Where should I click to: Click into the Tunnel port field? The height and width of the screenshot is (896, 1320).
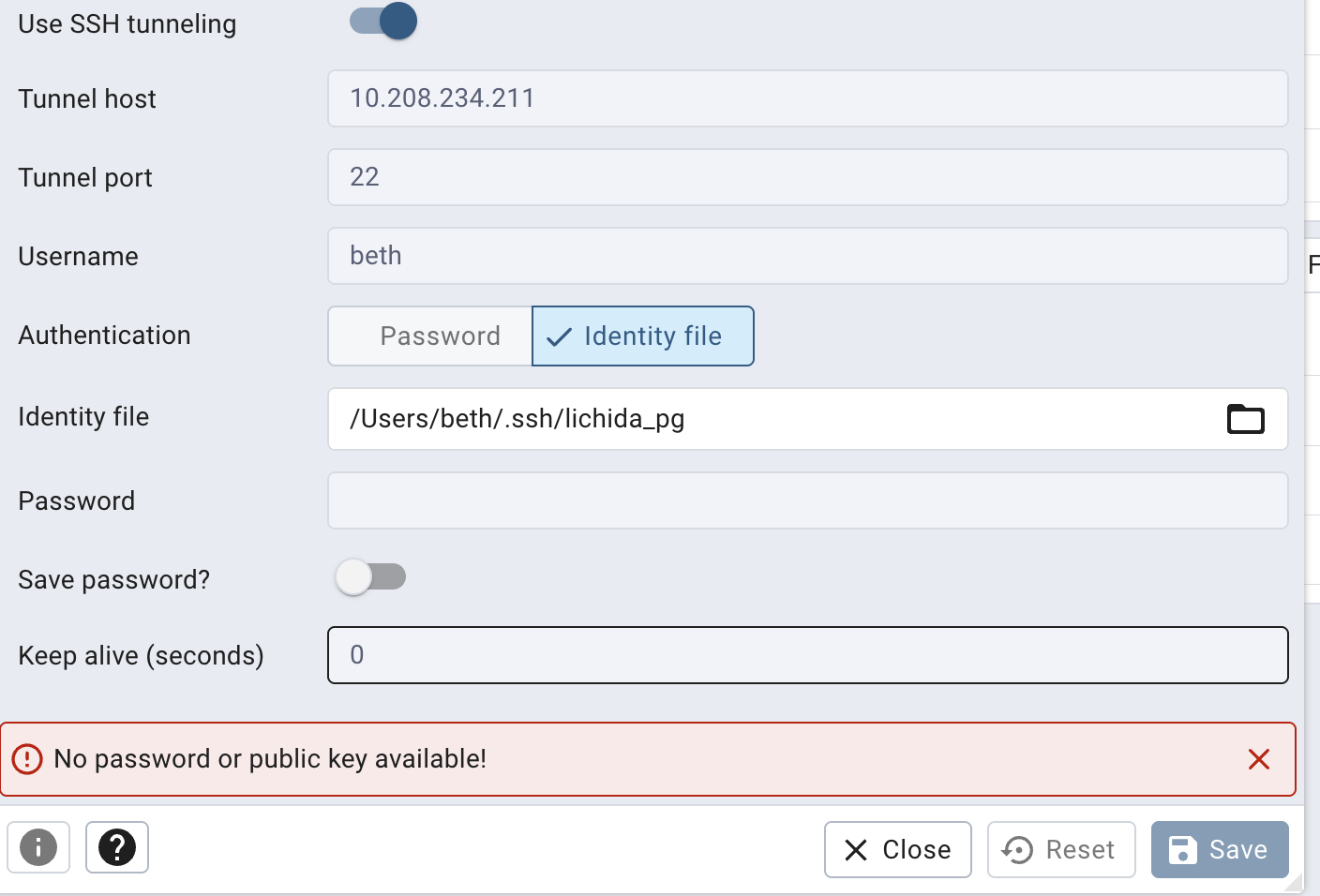click(808, 177)
